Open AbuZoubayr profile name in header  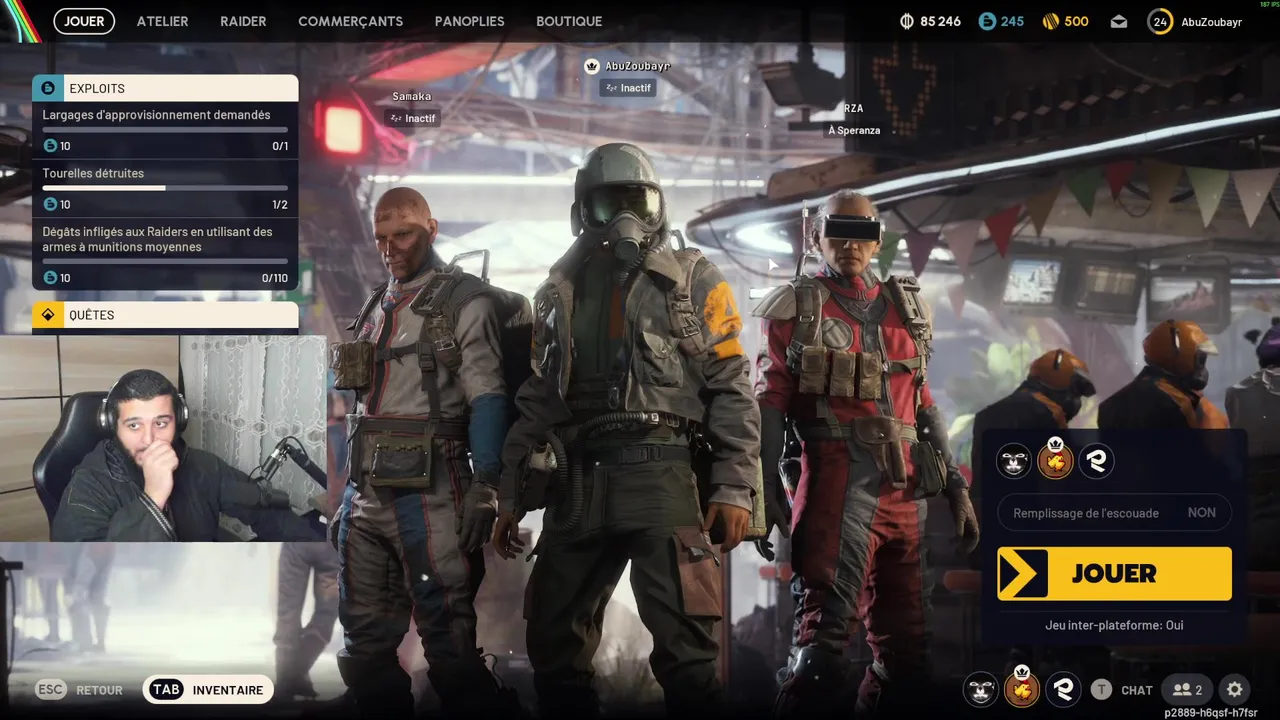coord(1211,22)
